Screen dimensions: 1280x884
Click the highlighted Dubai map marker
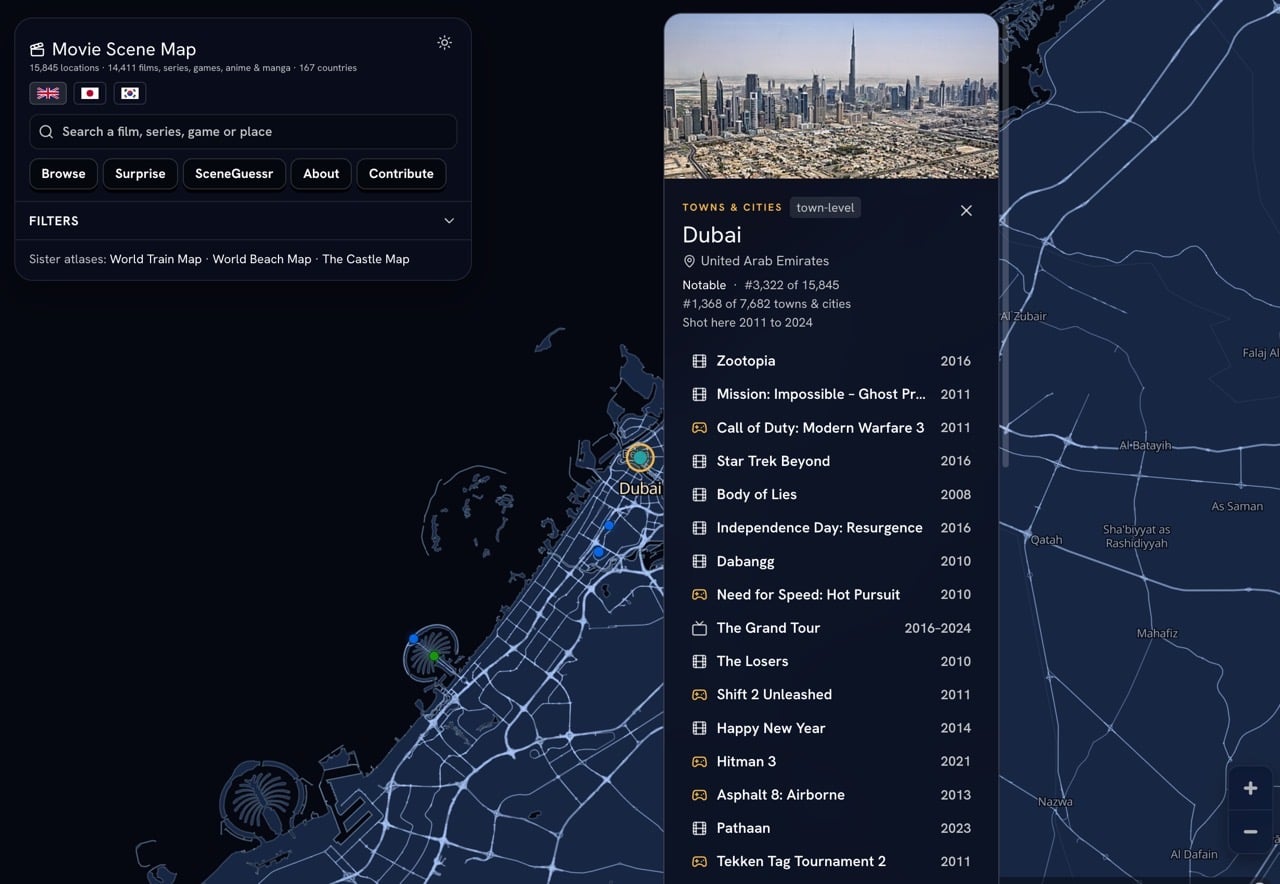coord(640,458)
